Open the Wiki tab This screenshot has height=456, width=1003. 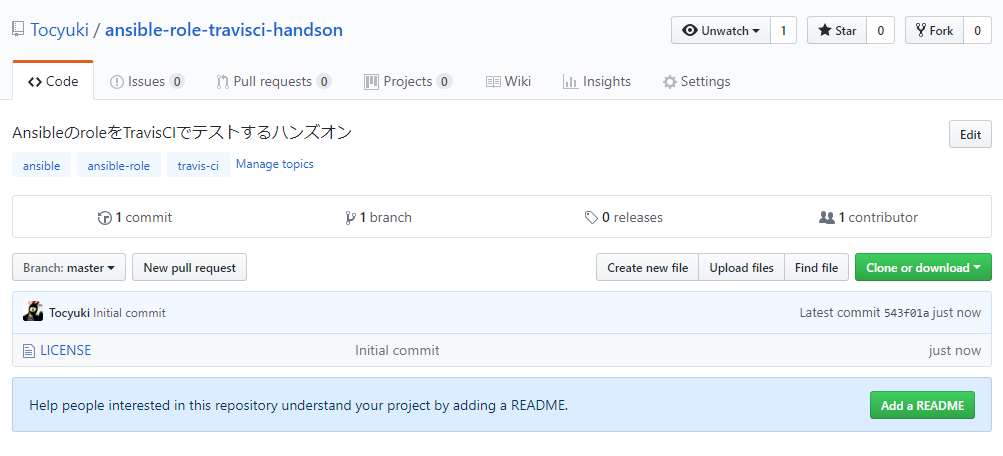(509, 81)
